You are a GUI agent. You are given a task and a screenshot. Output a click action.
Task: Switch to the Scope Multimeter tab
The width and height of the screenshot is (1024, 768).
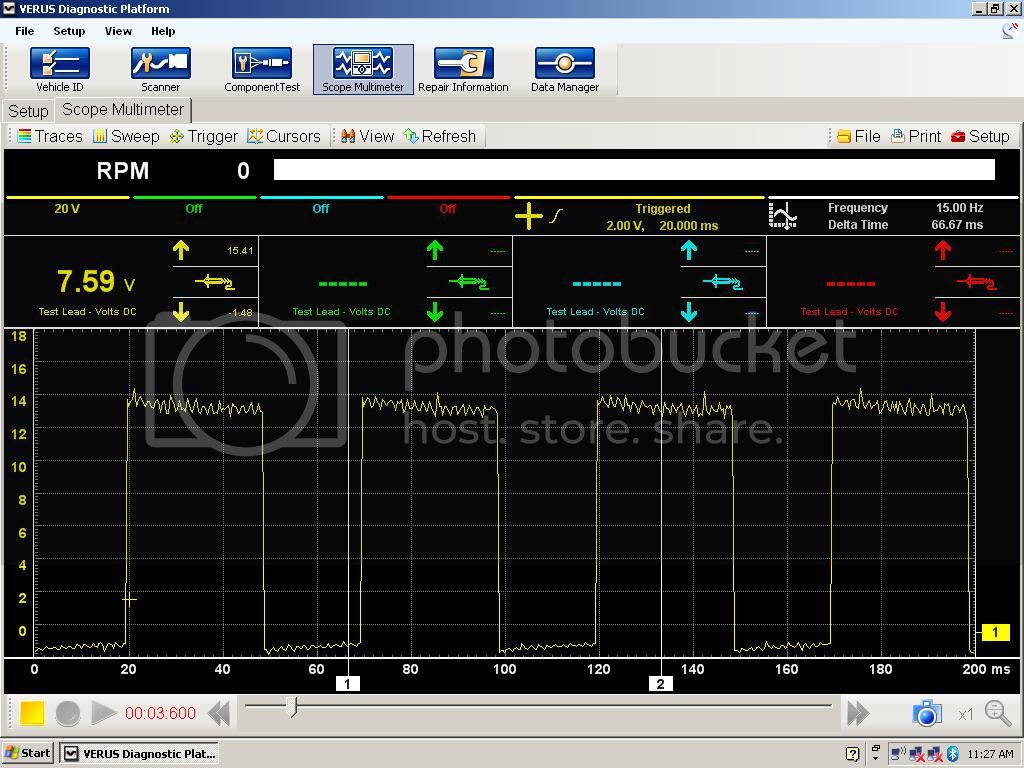(x=123, y=110)
